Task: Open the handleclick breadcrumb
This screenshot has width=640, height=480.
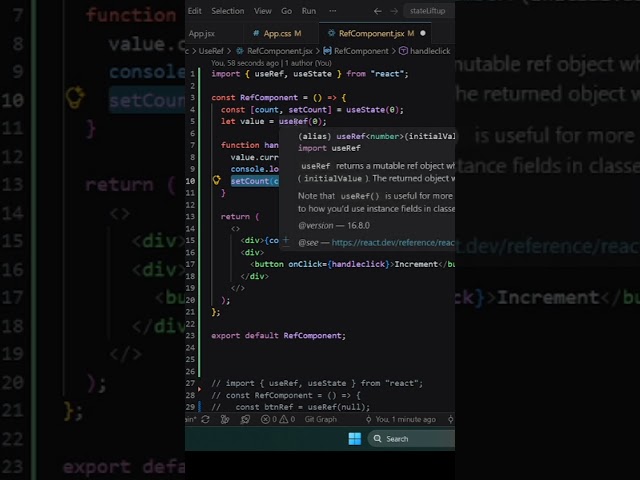Action: (x=430, y=51)
